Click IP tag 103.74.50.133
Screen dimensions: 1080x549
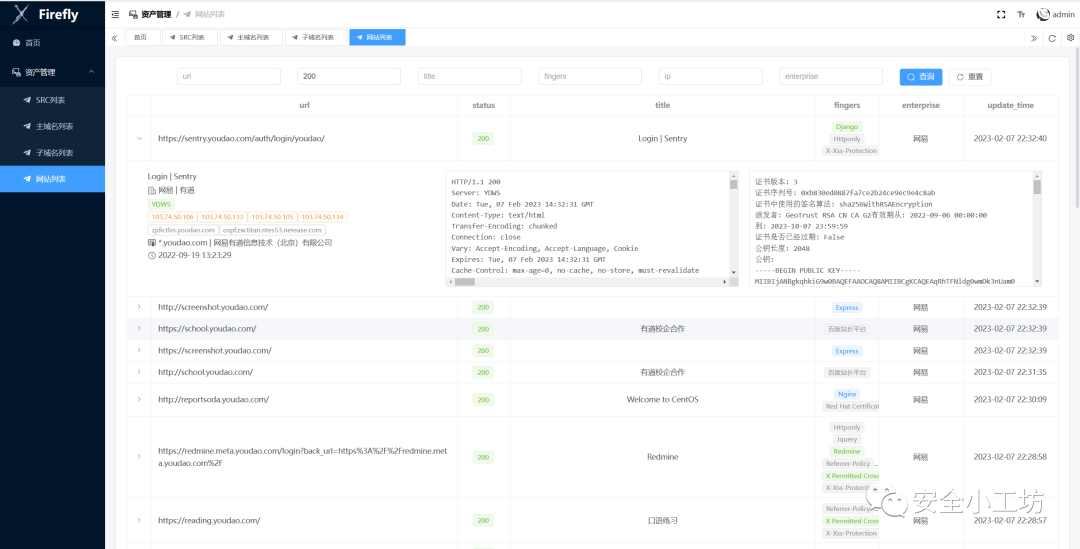coord(222,217)
